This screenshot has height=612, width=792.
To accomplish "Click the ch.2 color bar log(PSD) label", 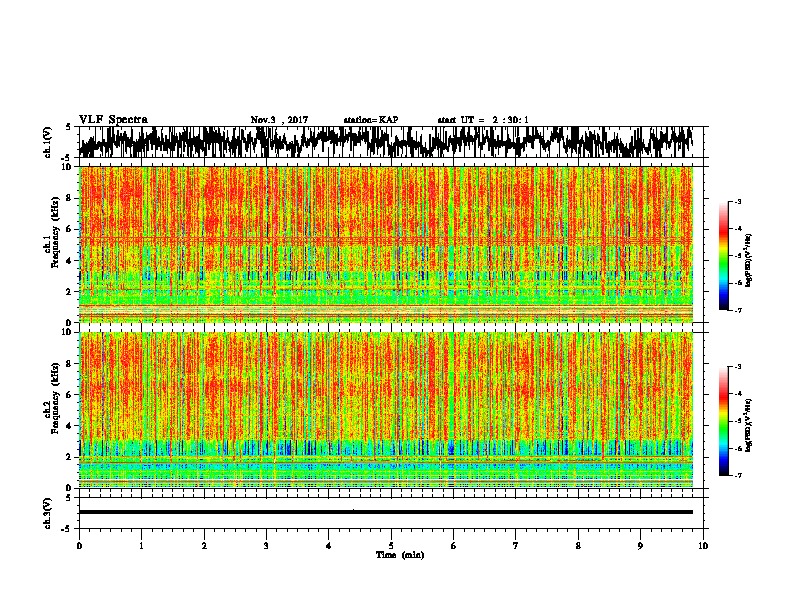I will 748,425.
